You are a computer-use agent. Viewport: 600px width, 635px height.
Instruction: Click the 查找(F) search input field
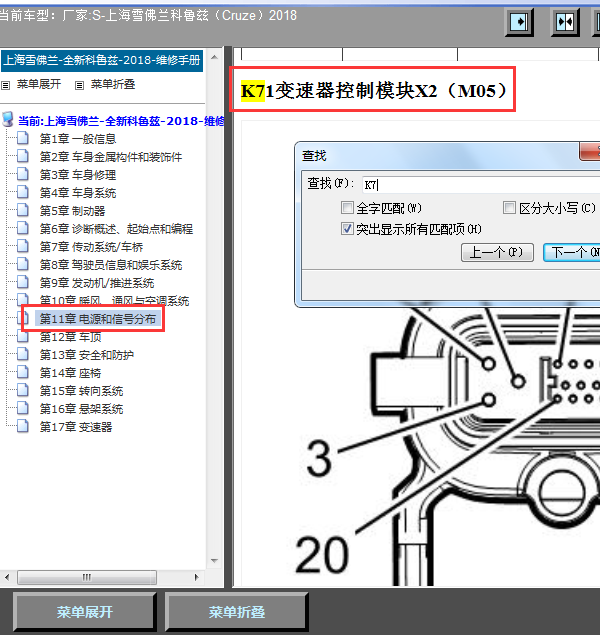tap(481, 185)
